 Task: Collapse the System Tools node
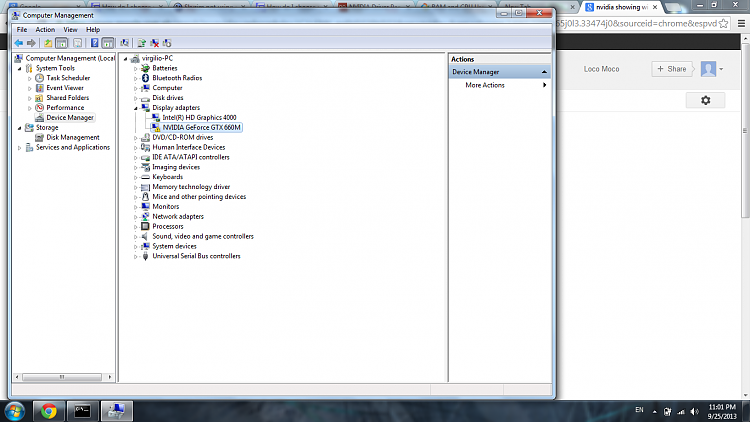click(x=20, y=68)
